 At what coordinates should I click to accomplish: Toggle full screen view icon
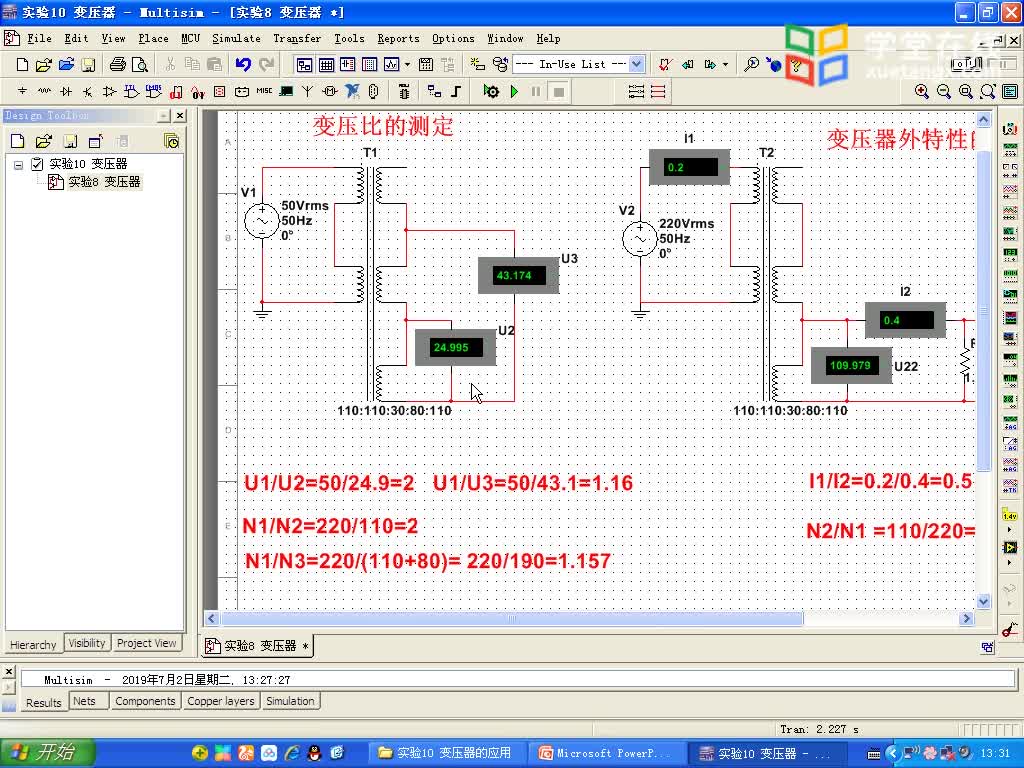tap(1010, 91)
